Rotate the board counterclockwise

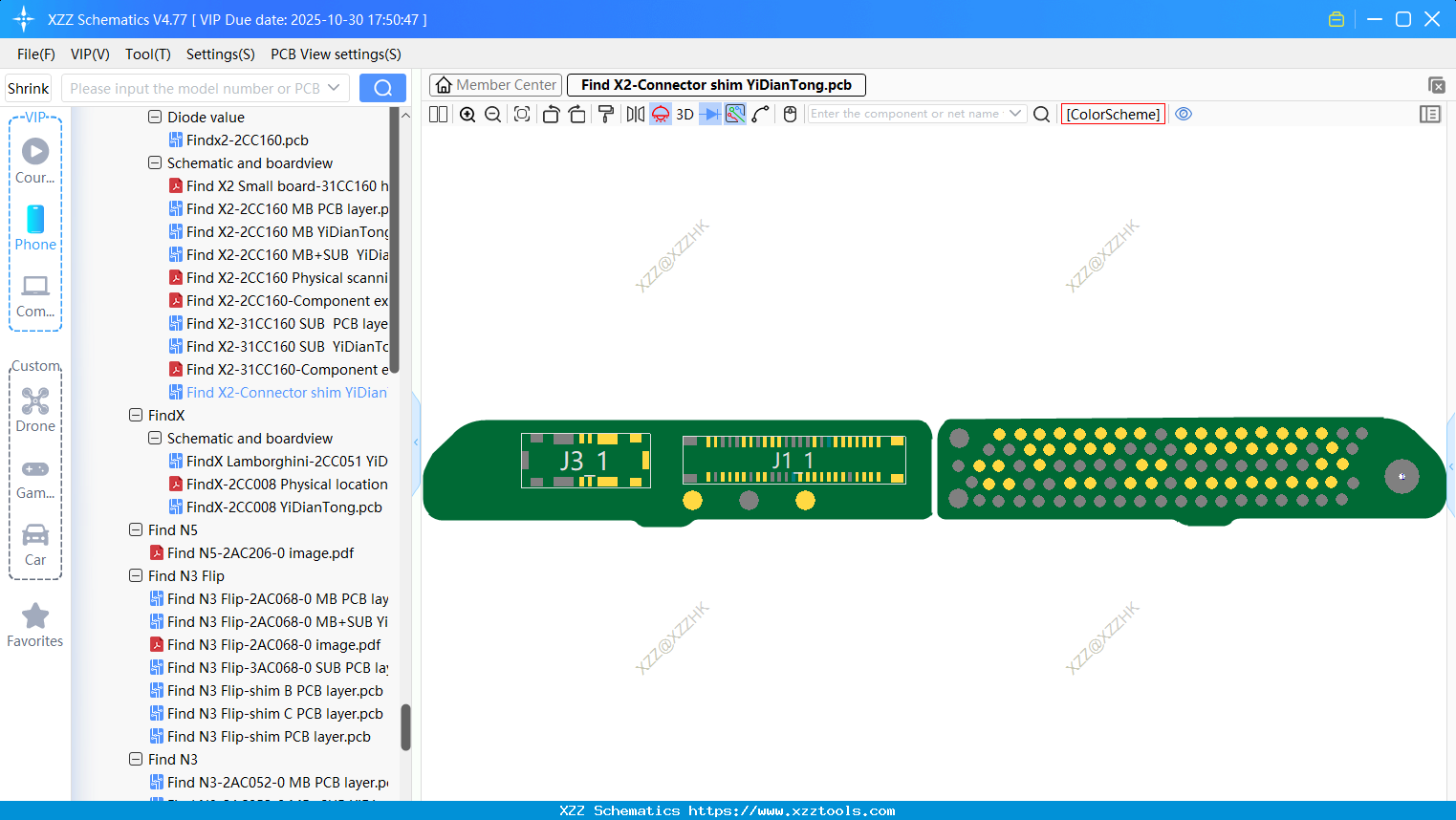click(x=551, y=114)
